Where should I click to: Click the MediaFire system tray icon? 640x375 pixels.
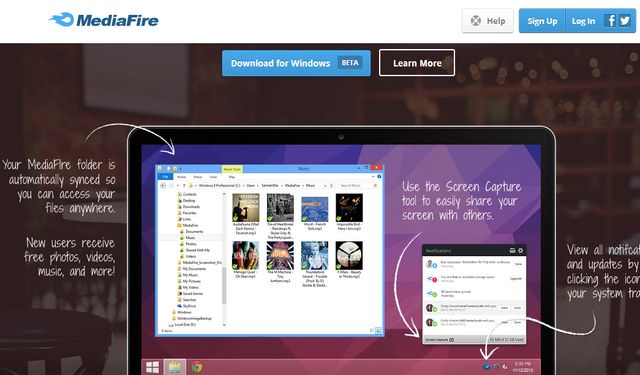[486, 366]
